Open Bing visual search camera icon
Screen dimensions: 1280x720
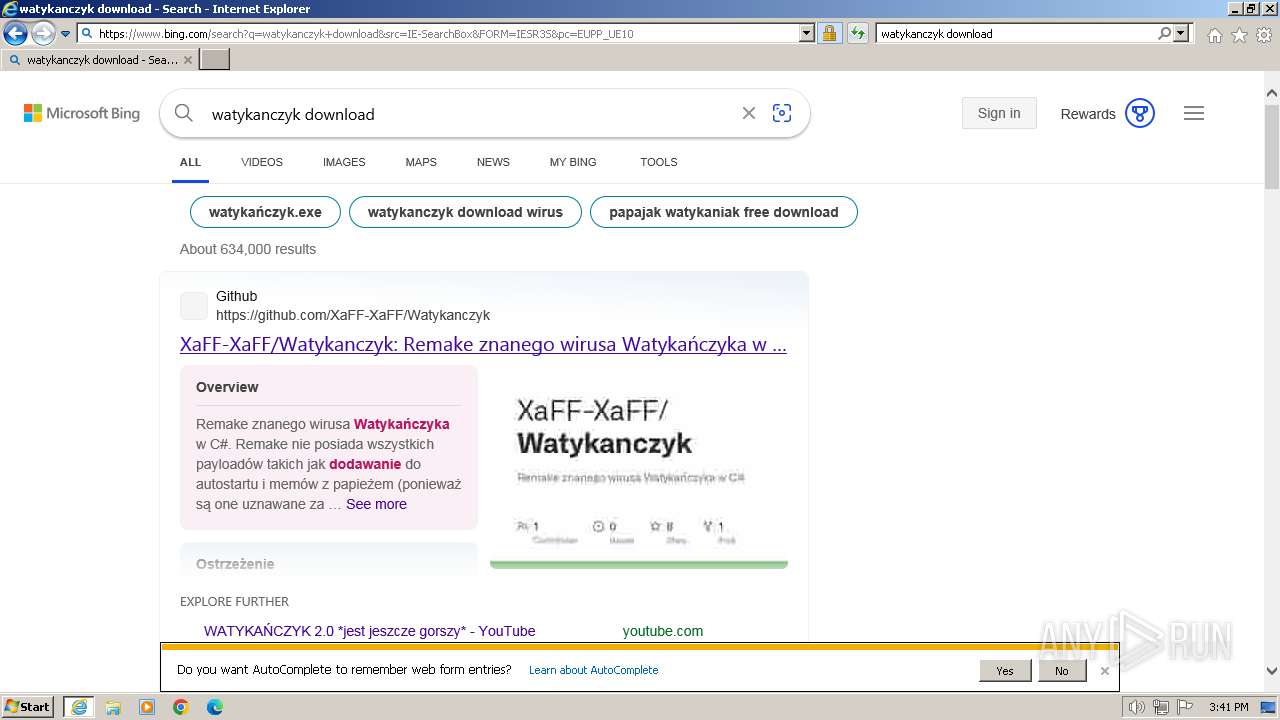click(782, 113)
